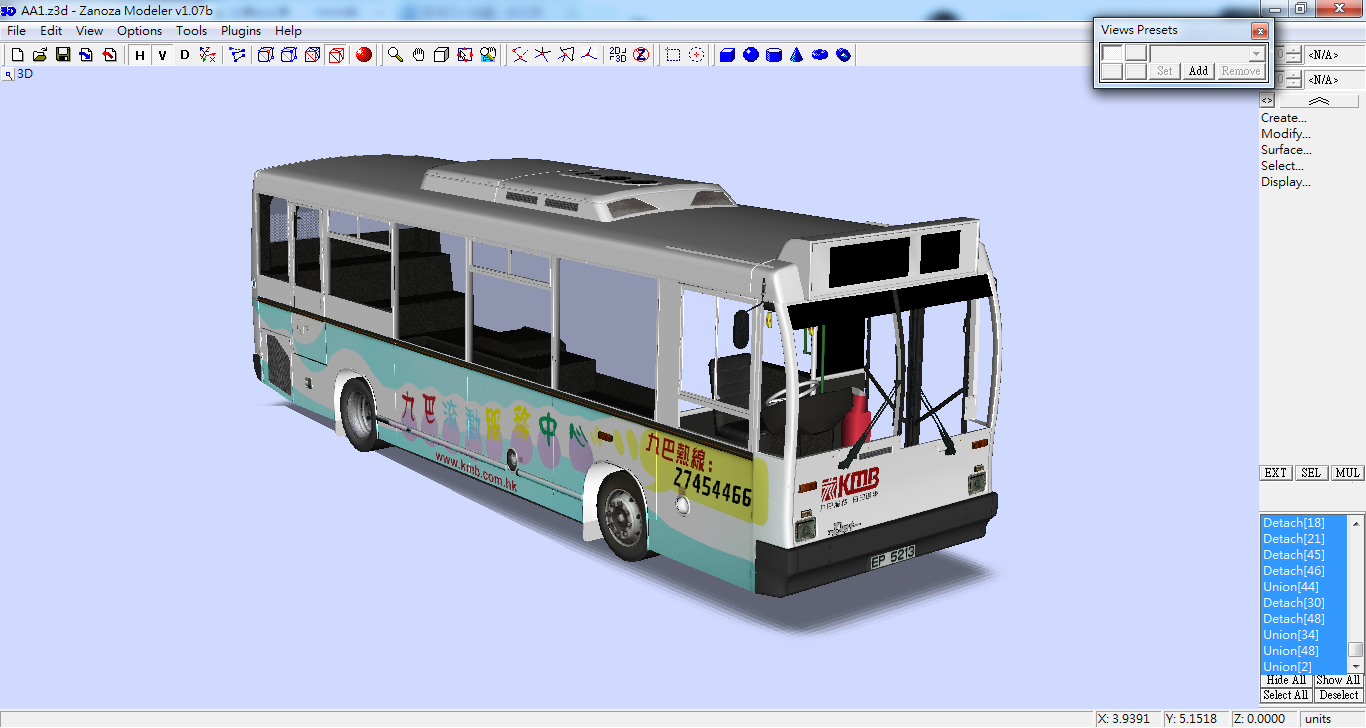
Task: Toggle the 2D/3D mode button
Action: [618, 55]
